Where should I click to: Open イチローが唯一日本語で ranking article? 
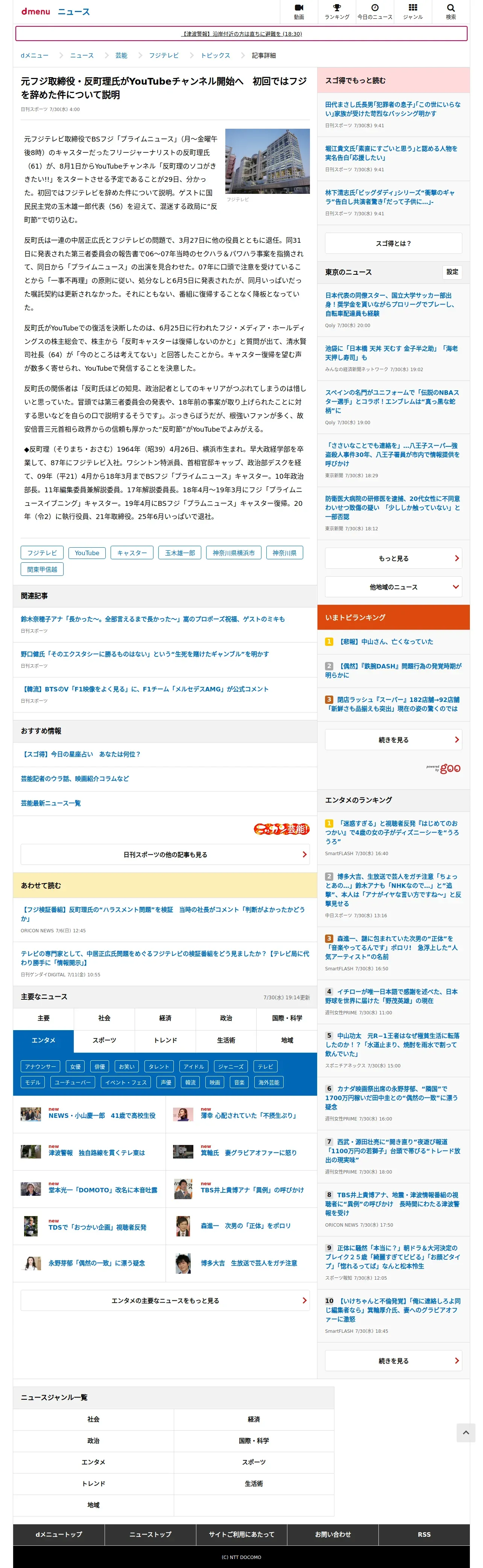392,996
